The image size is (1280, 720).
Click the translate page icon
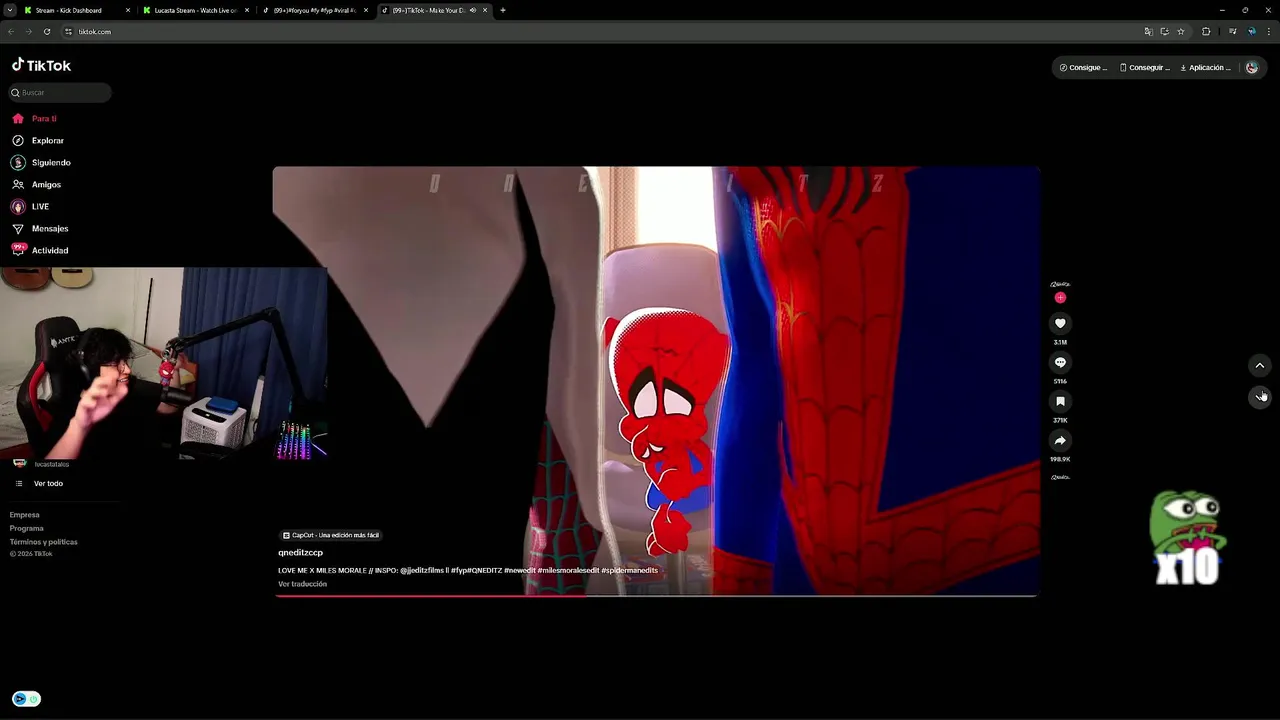1148,32
